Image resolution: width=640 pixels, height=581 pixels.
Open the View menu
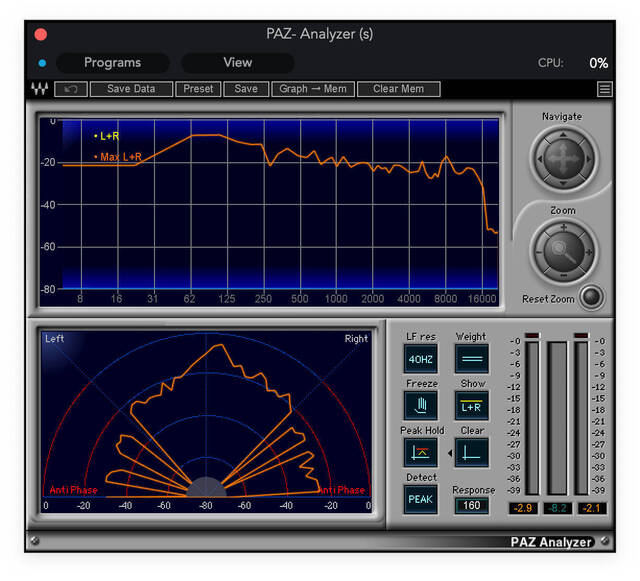(238, 62)
